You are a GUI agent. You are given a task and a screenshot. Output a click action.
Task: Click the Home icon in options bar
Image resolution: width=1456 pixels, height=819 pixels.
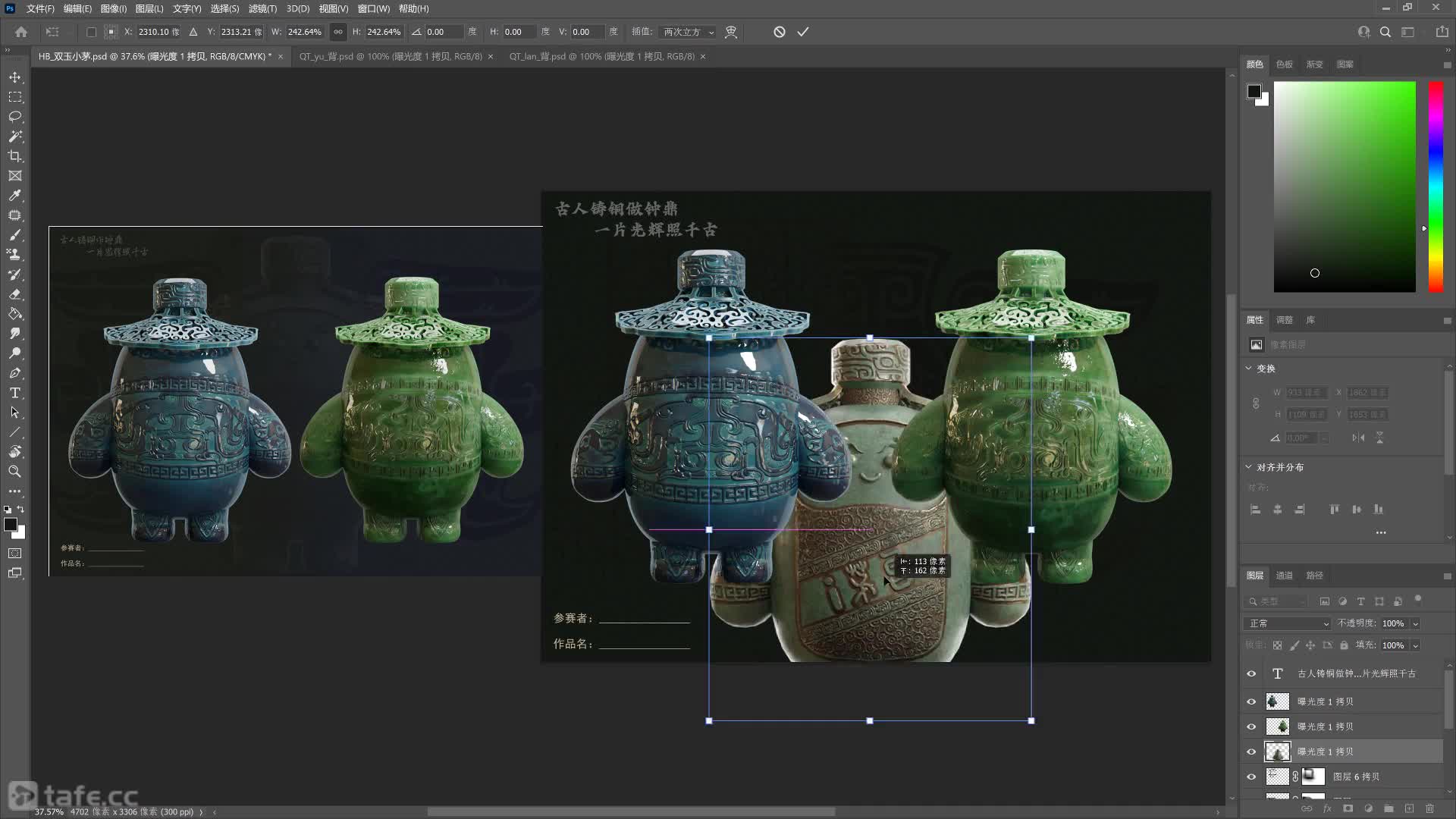coord(21,32)
